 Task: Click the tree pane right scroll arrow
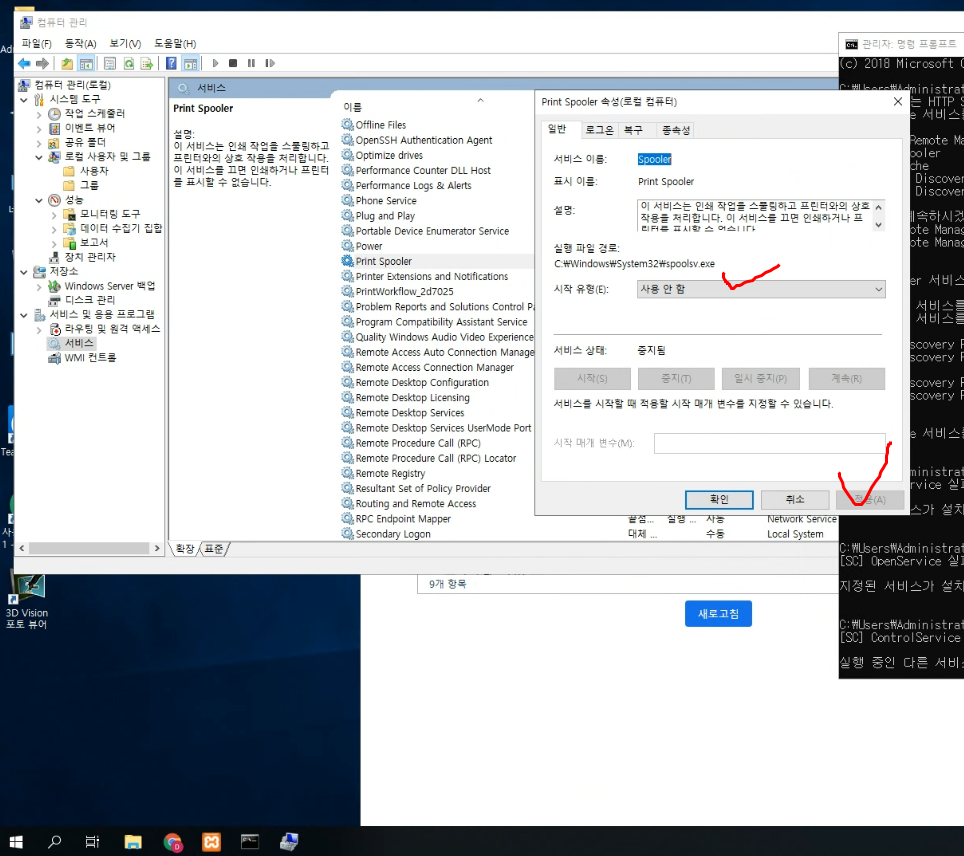(157, 548)
